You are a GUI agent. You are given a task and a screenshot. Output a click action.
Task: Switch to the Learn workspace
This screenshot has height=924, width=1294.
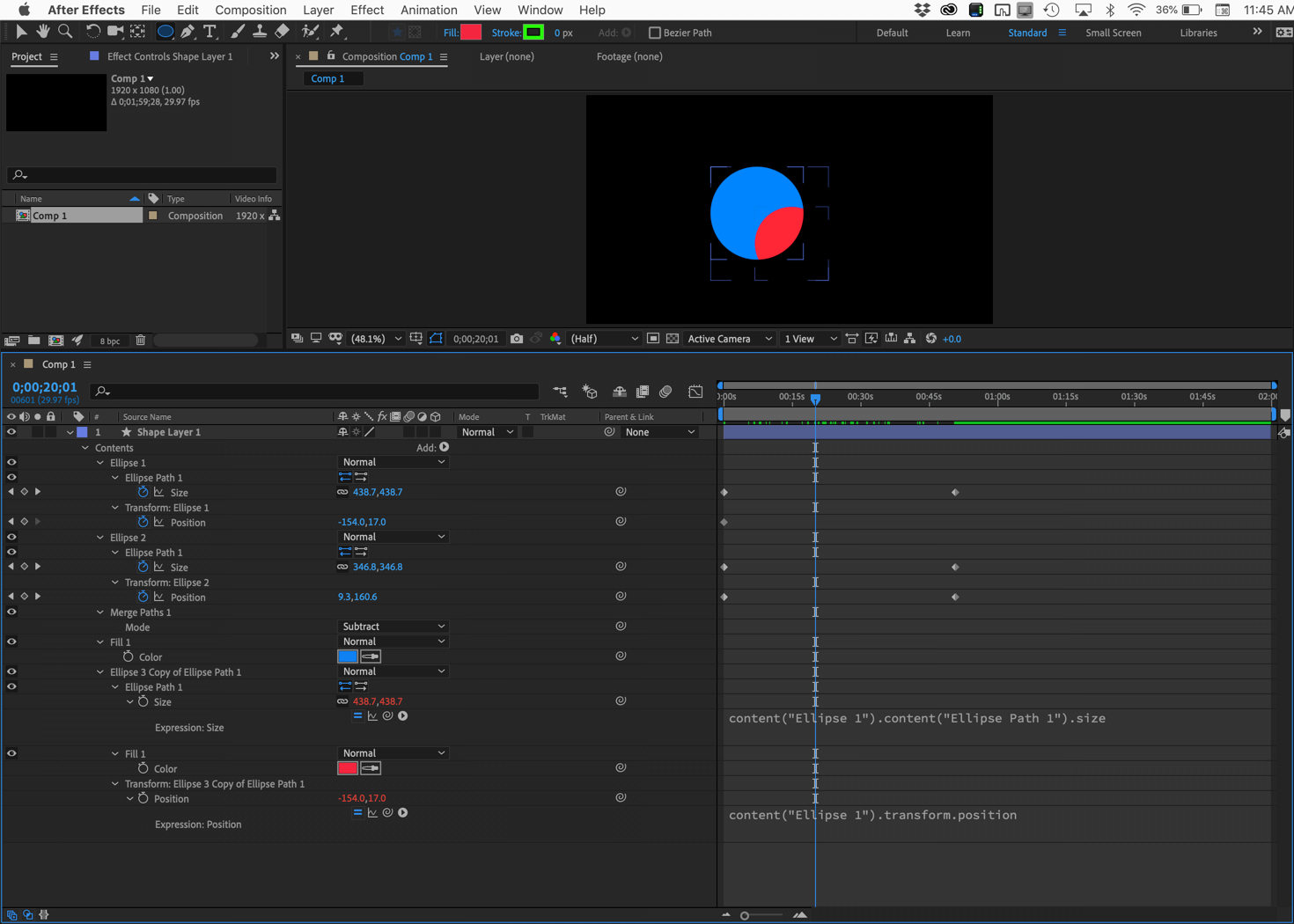click(x=958, y=33)
